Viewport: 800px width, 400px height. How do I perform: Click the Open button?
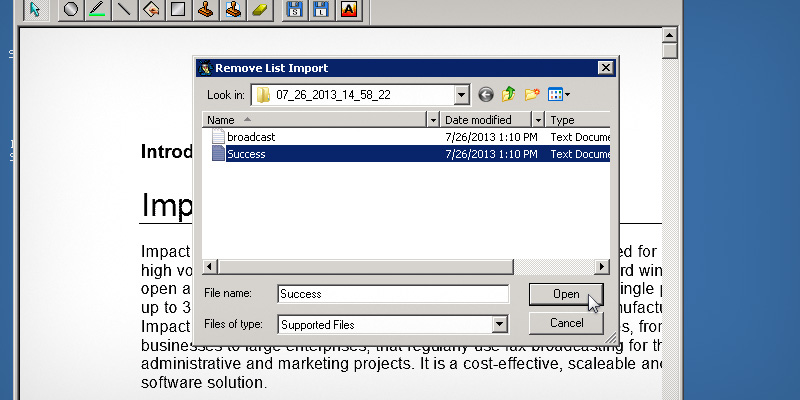point(566,294)
